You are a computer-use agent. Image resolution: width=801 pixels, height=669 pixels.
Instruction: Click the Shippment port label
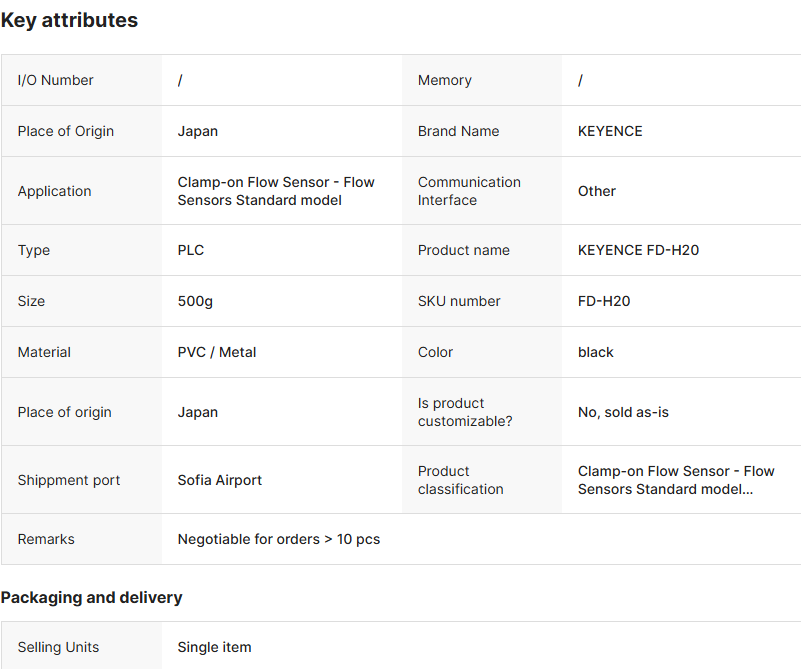point(69,480)
